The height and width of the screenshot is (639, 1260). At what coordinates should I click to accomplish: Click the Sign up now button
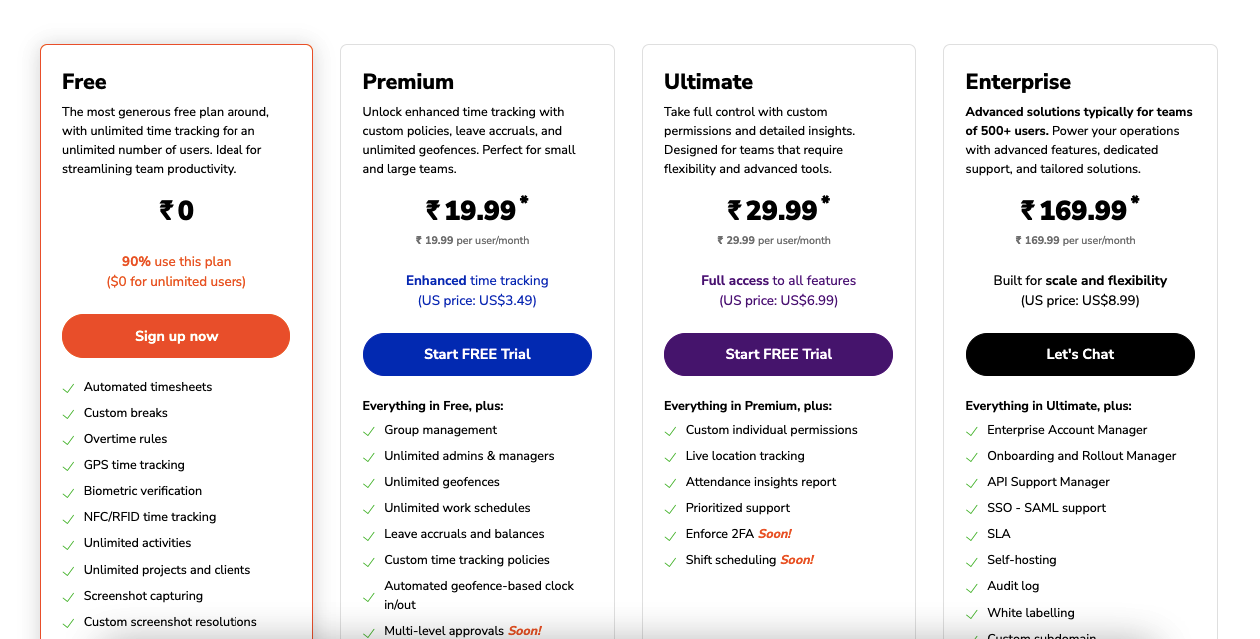point(176,336)
